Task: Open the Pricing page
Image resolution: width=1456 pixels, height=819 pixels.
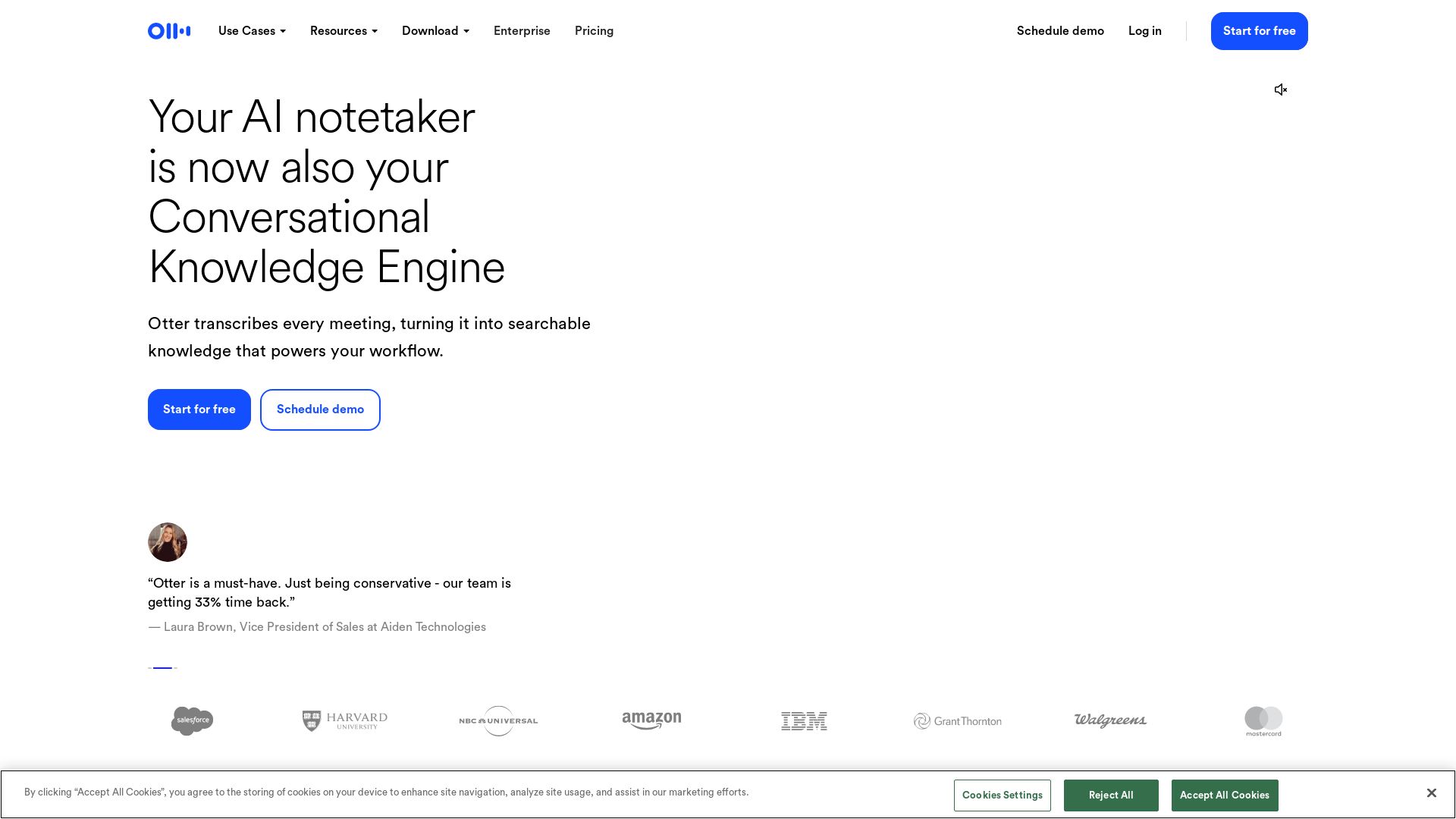Action: (x=594, y=31)
